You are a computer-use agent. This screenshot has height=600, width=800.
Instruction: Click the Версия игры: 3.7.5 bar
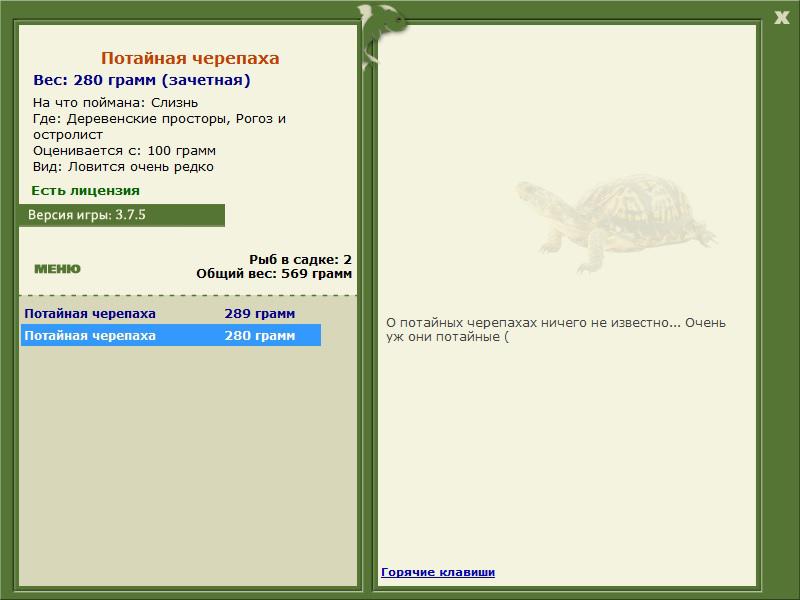coord(121,215)
